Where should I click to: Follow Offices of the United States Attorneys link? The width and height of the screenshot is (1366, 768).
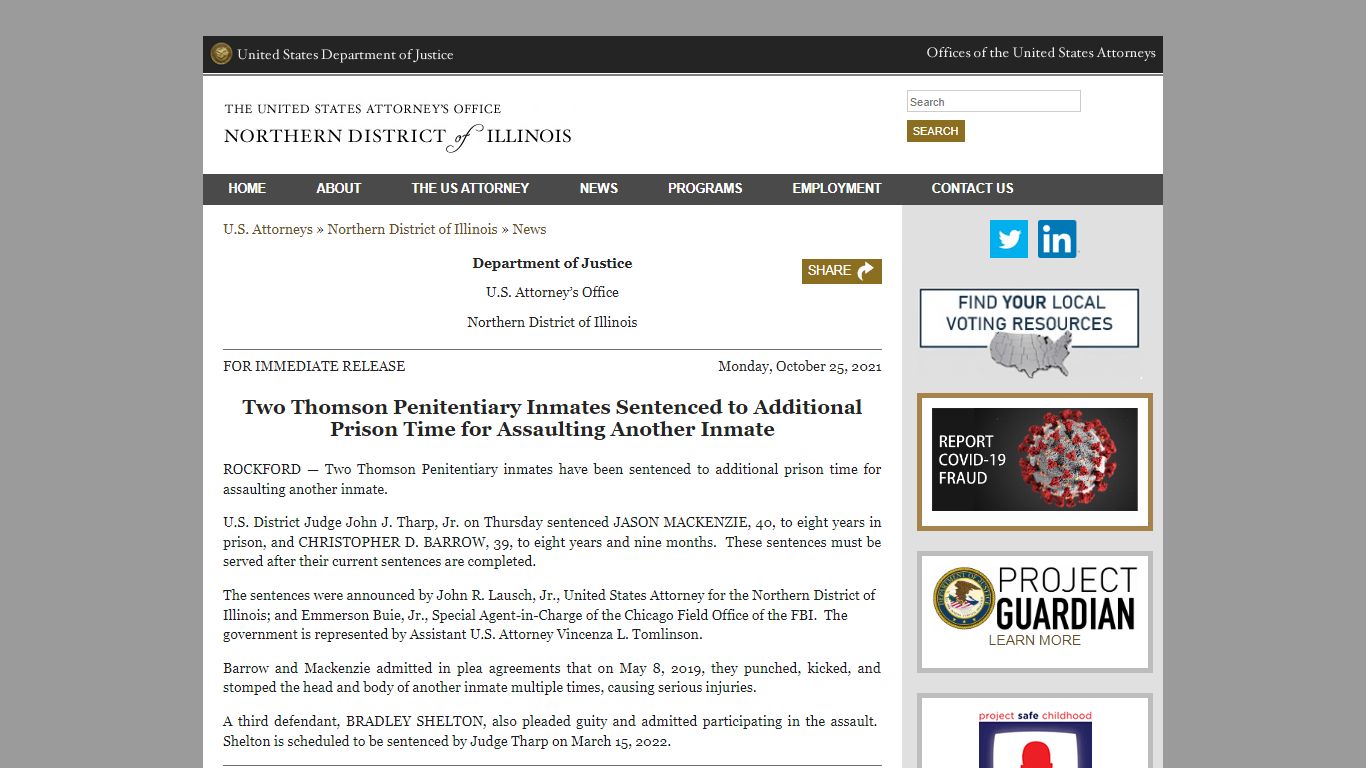1041,53
